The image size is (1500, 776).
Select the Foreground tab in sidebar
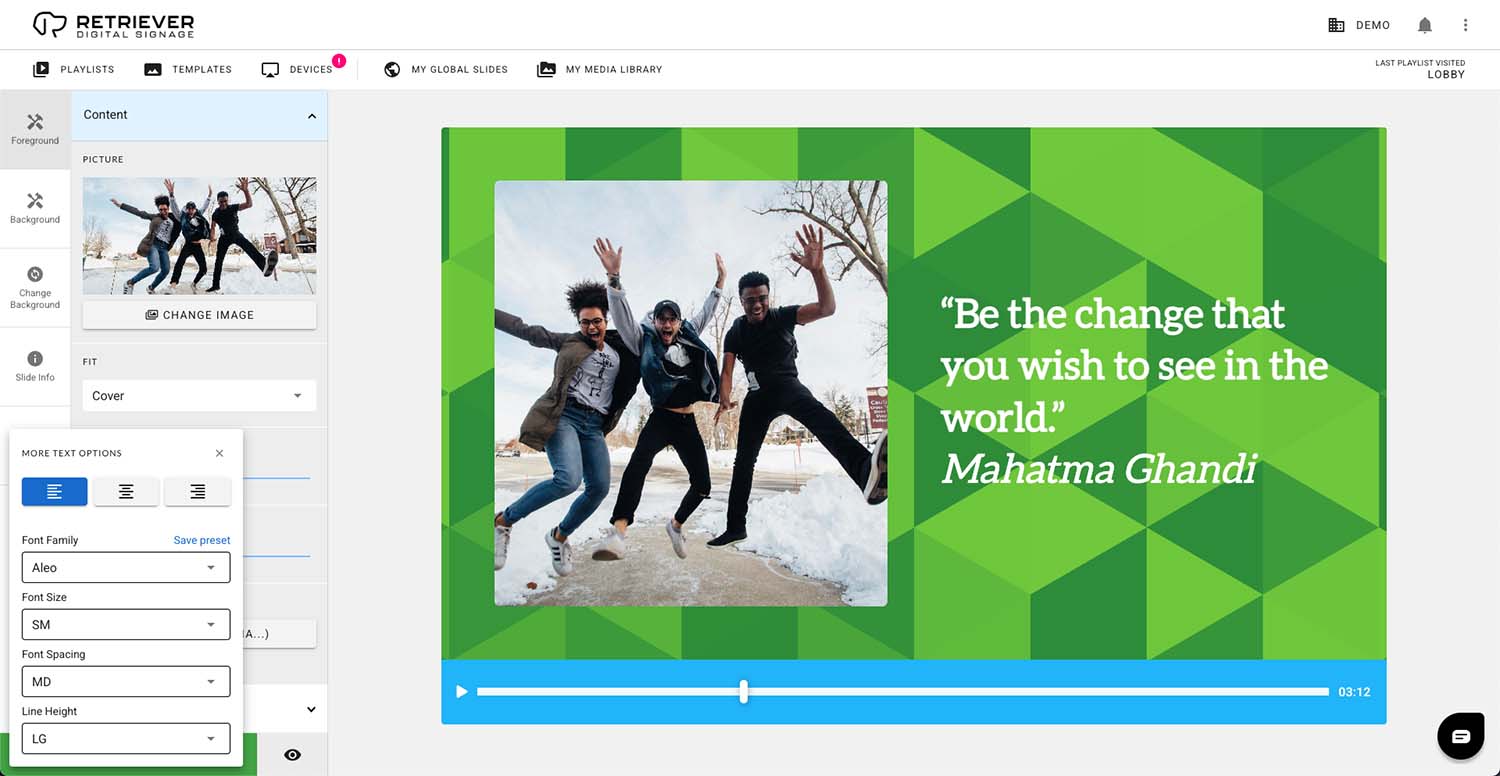[35, 129]
